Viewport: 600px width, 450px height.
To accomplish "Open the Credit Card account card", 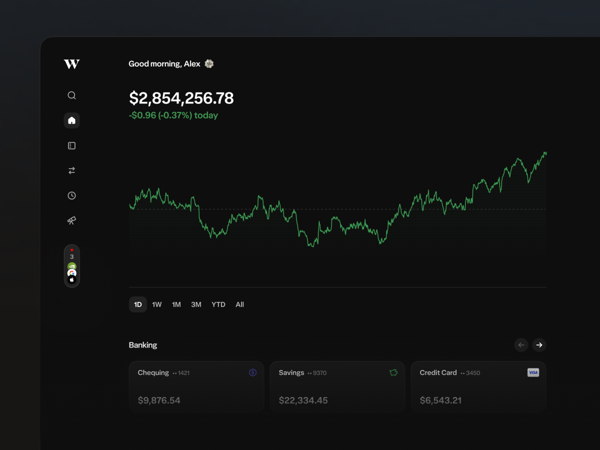I will 478,387.
